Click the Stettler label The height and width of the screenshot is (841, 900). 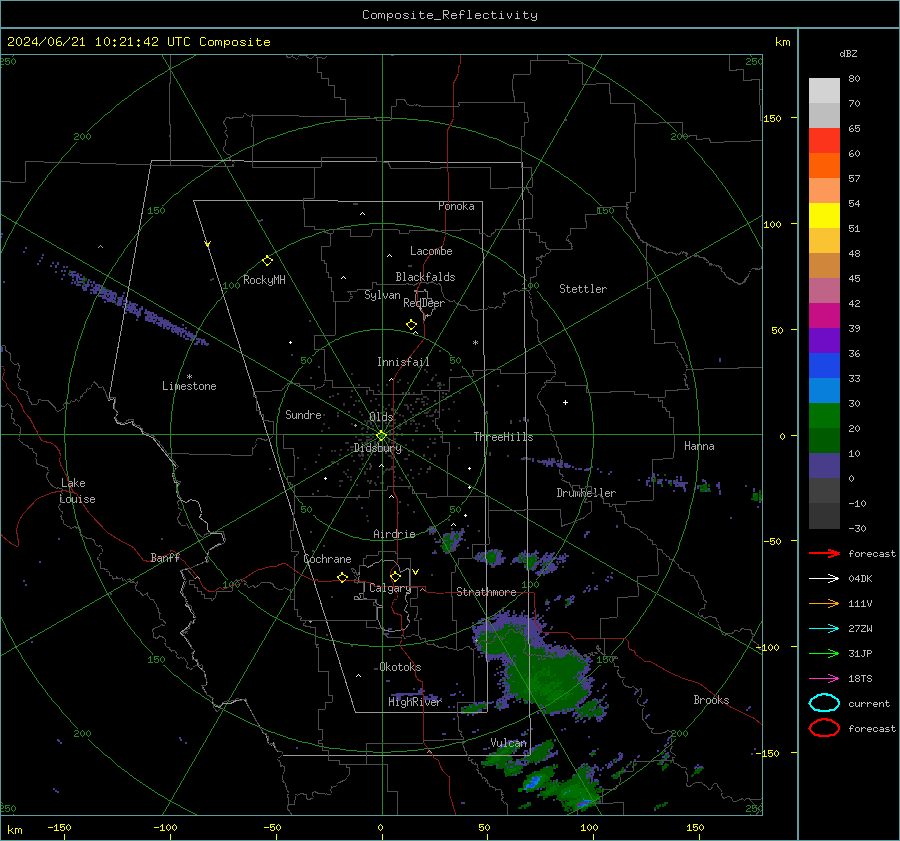click(583, 289)
